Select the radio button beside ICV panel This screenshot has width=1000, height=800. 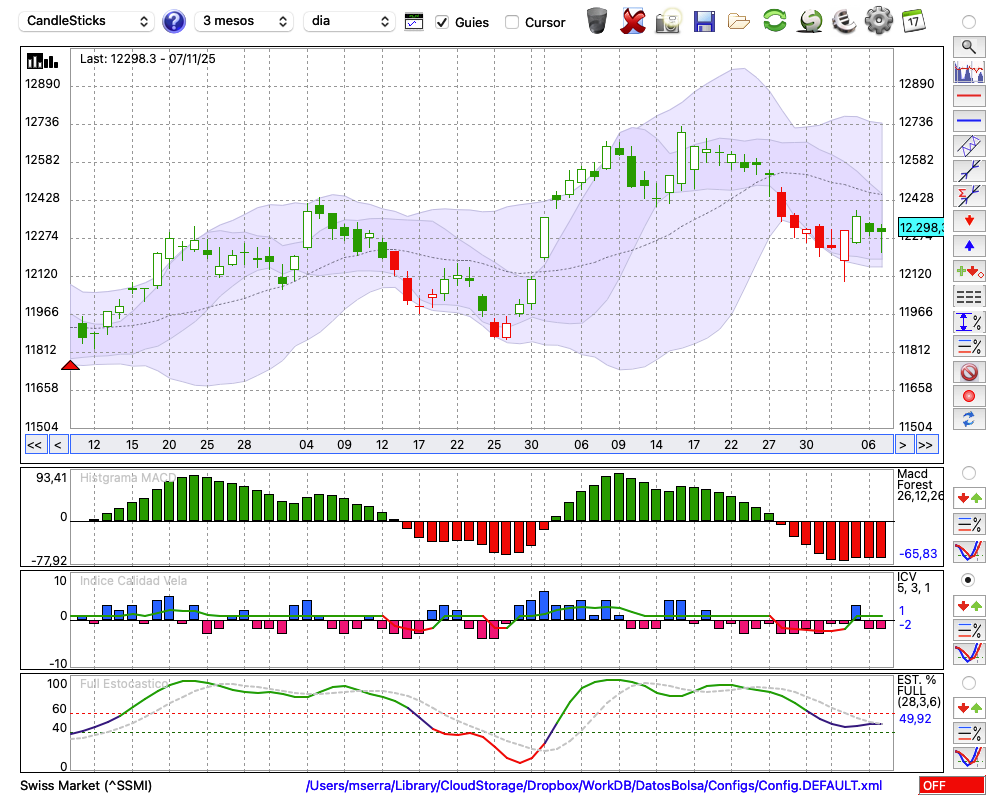pyautogui.click(x=968, y=580)
